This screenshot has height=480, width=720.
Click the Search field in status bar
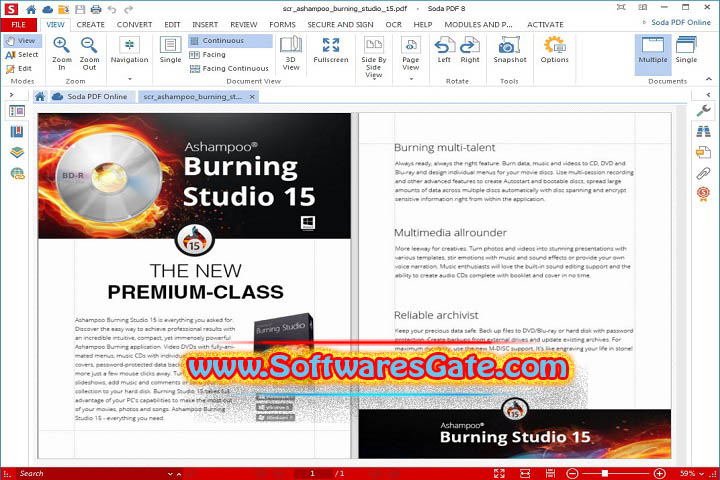click(90, 474)
